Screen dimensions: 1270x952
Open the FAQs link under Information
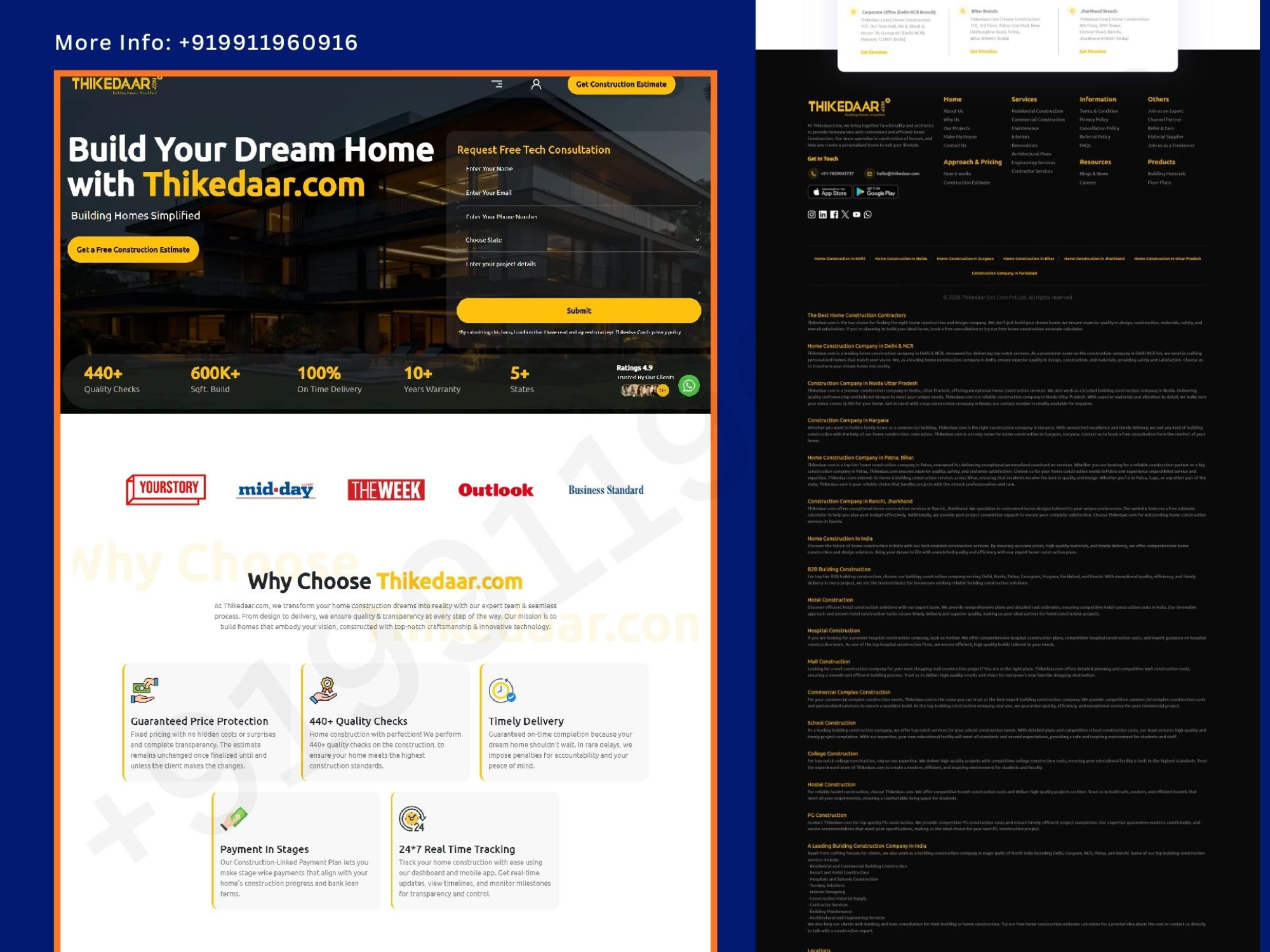(1084, 145)
